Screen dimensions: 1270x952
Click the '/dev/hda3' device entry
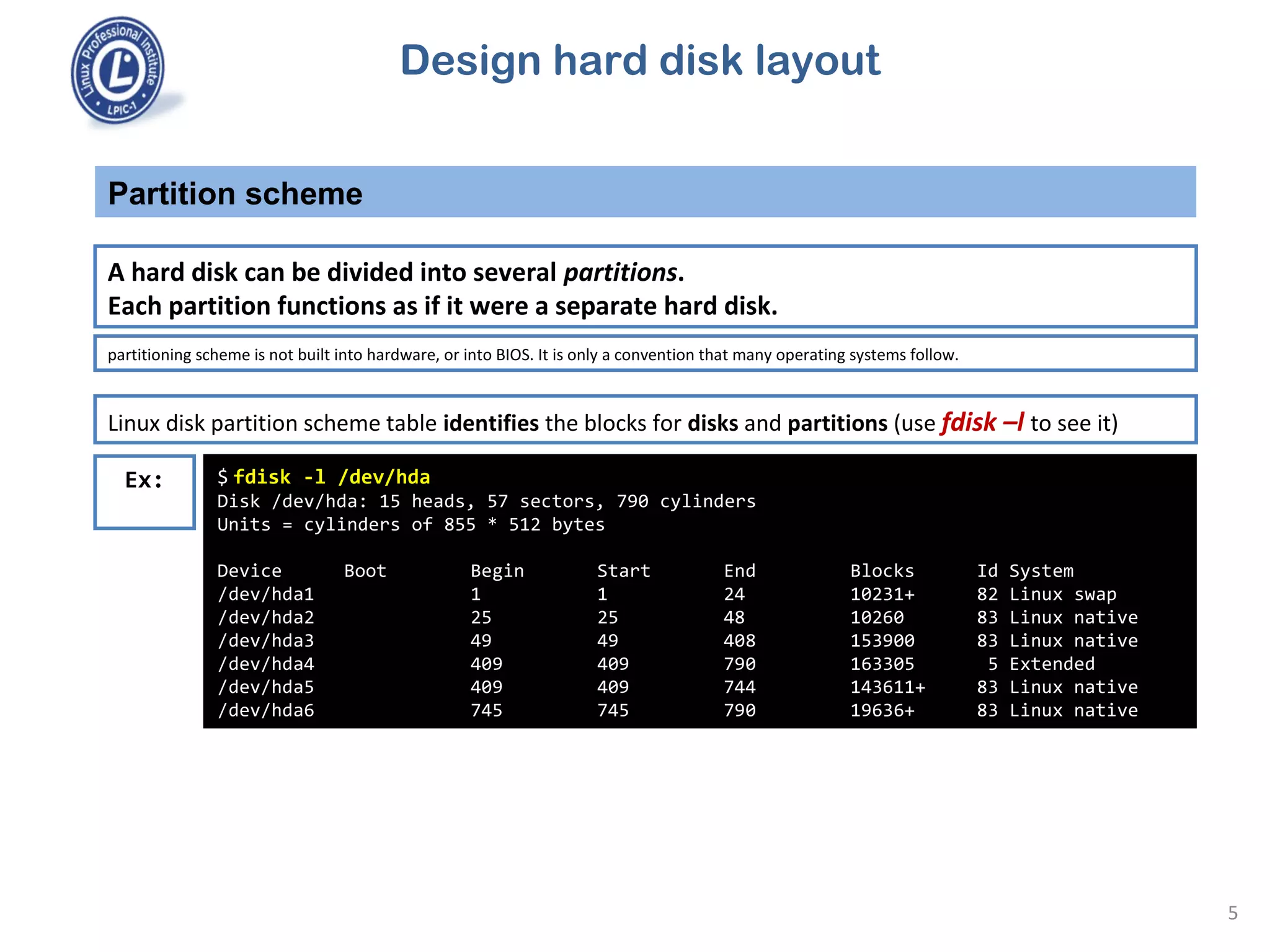(266, 641)
